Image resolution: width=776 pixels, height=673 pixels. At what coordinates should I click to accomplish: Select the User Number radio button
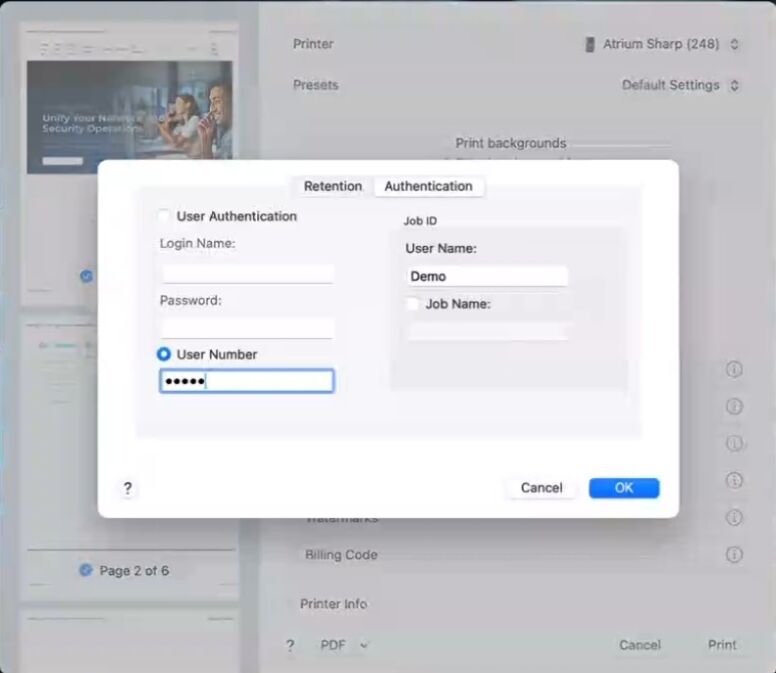click(x=164, y=354)
